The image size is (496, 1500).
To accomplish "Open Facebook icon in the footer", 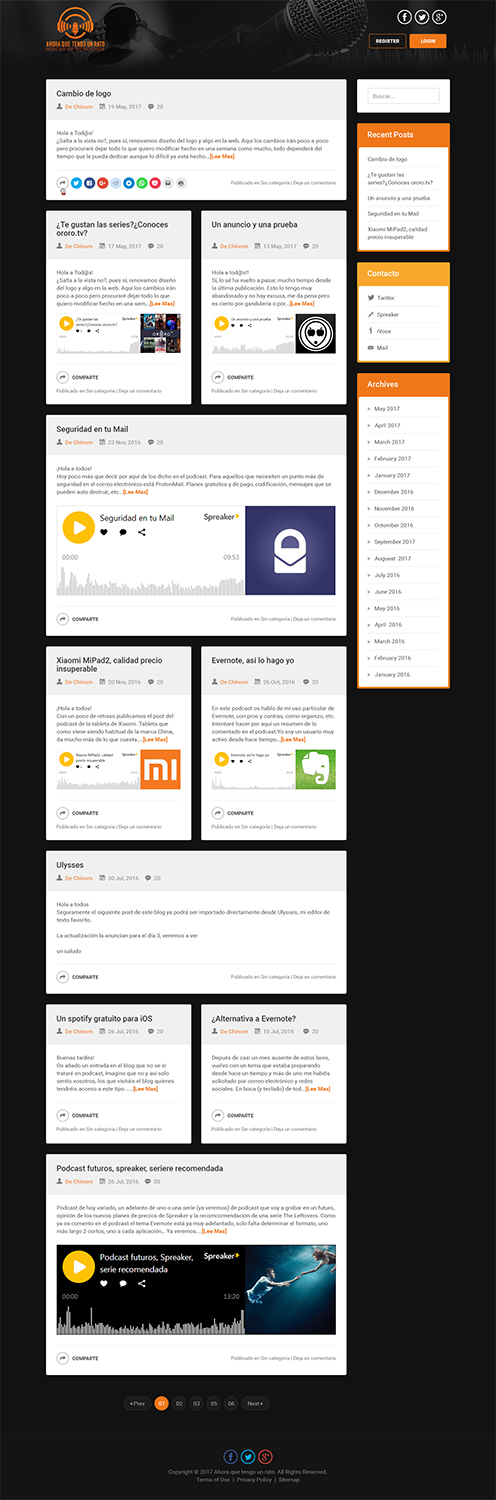I will (x=231, y=1456).
